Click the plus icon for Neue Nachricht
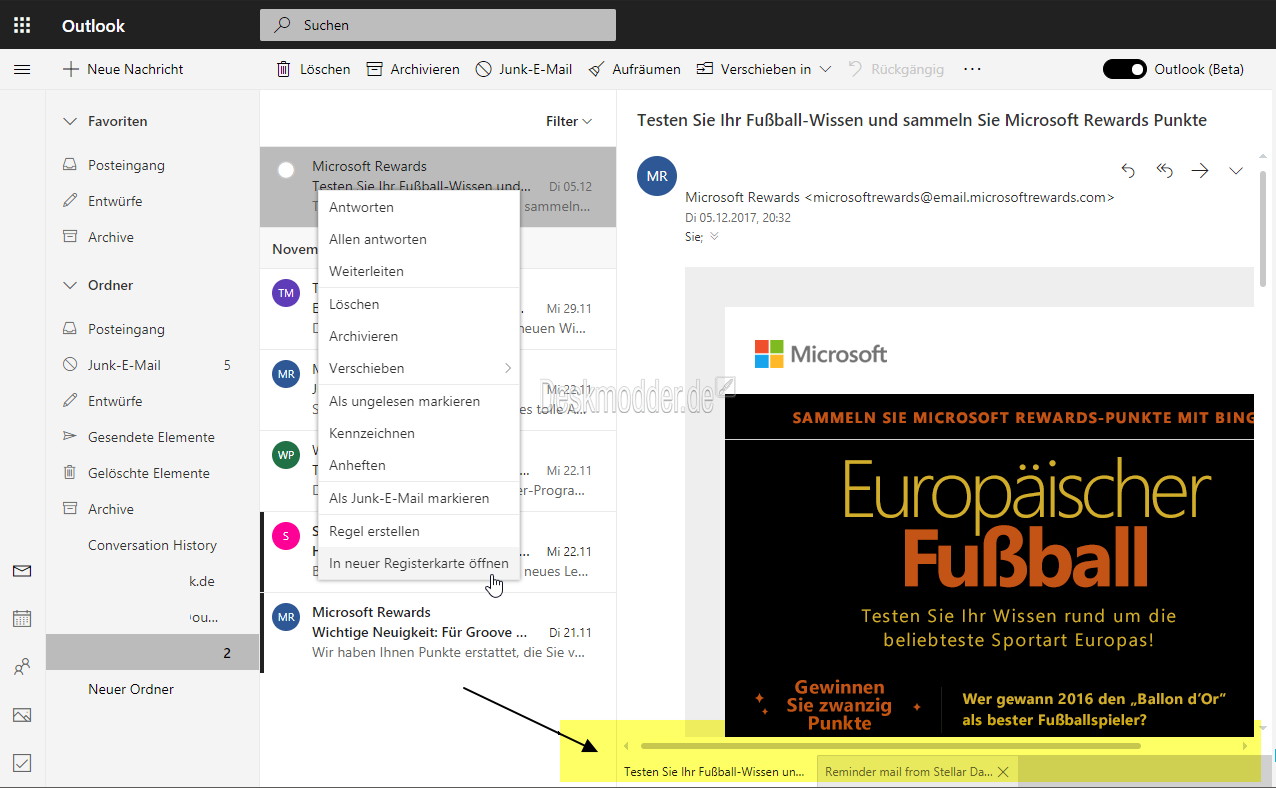Screen dimensions: 1276x788 pos(70,69)
